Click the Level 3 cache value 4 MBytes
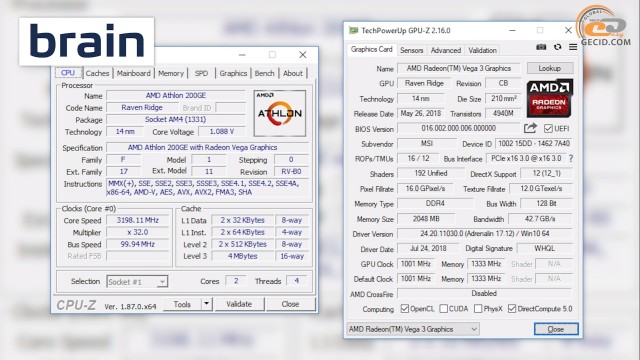This screenshot has width=640, height=360. coord(242,256)
